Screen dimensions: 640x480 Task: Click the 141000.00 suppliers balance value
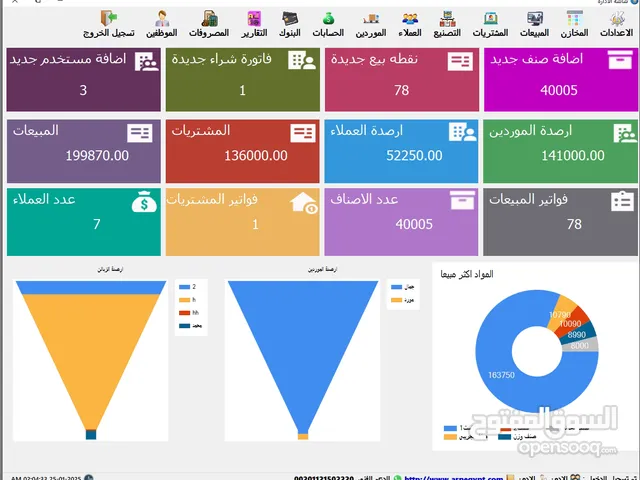pos(573,156)
